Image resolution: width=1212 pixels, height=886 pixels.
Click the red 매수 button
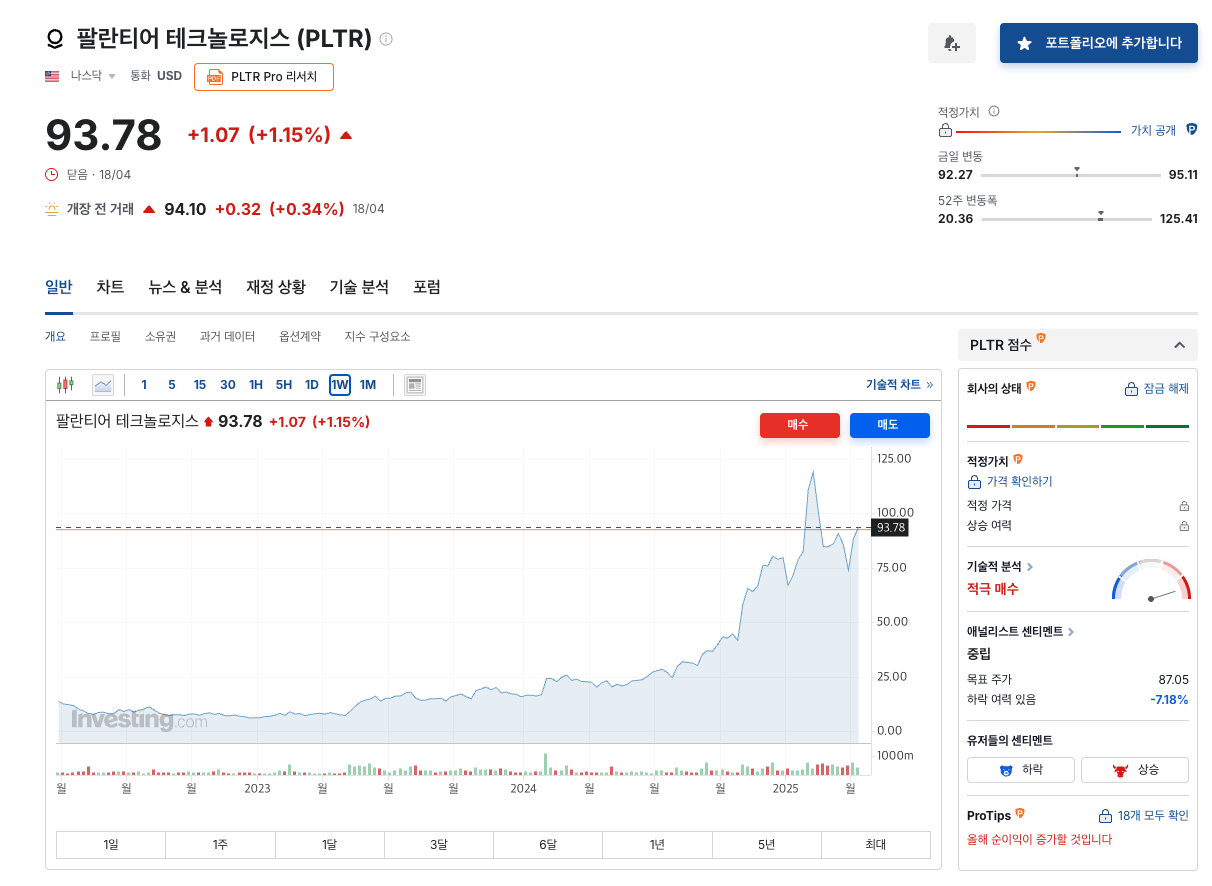(x=800, y=425)
